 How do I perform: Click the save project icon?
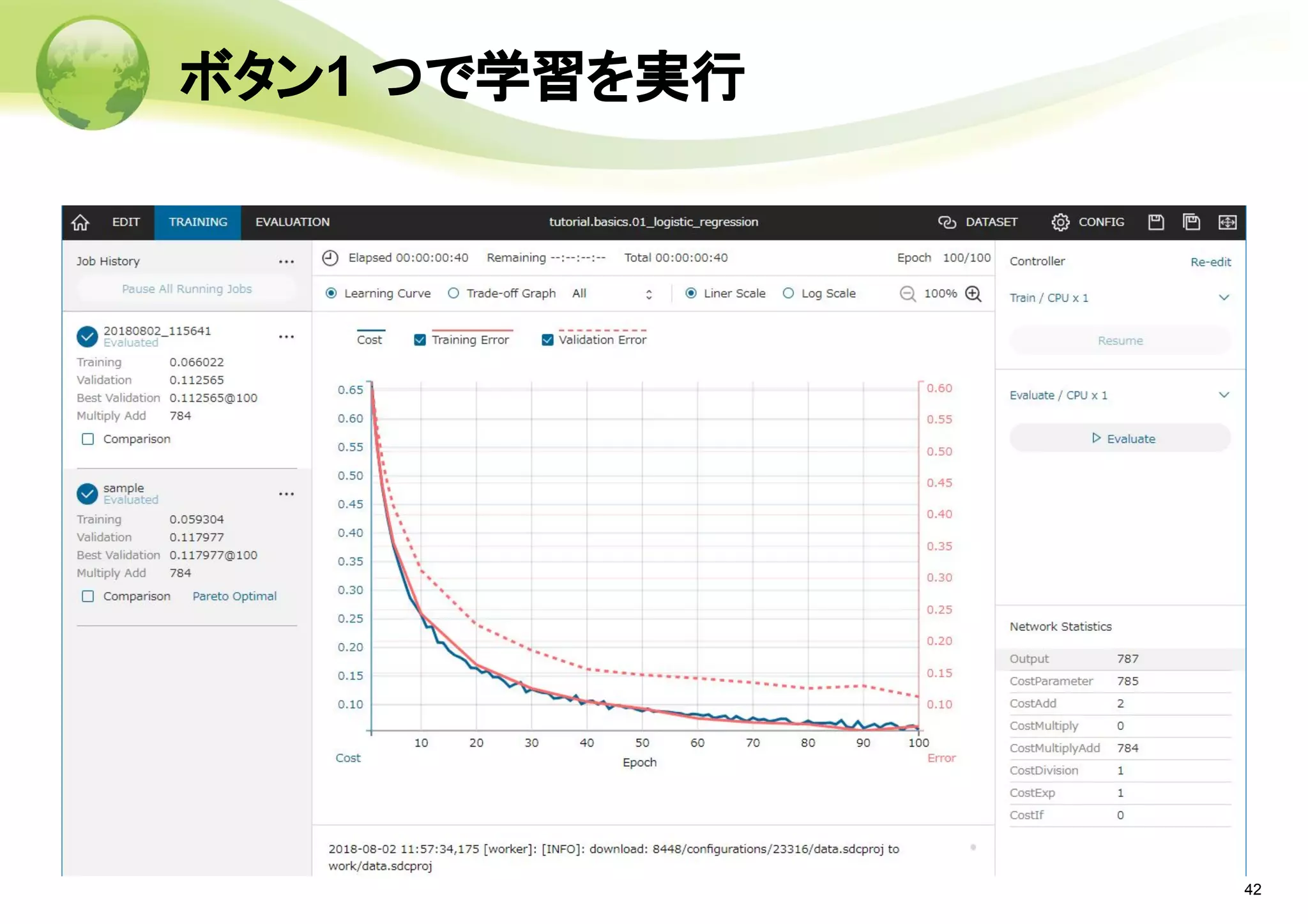pyautogui.click(x=1156, y=222)
